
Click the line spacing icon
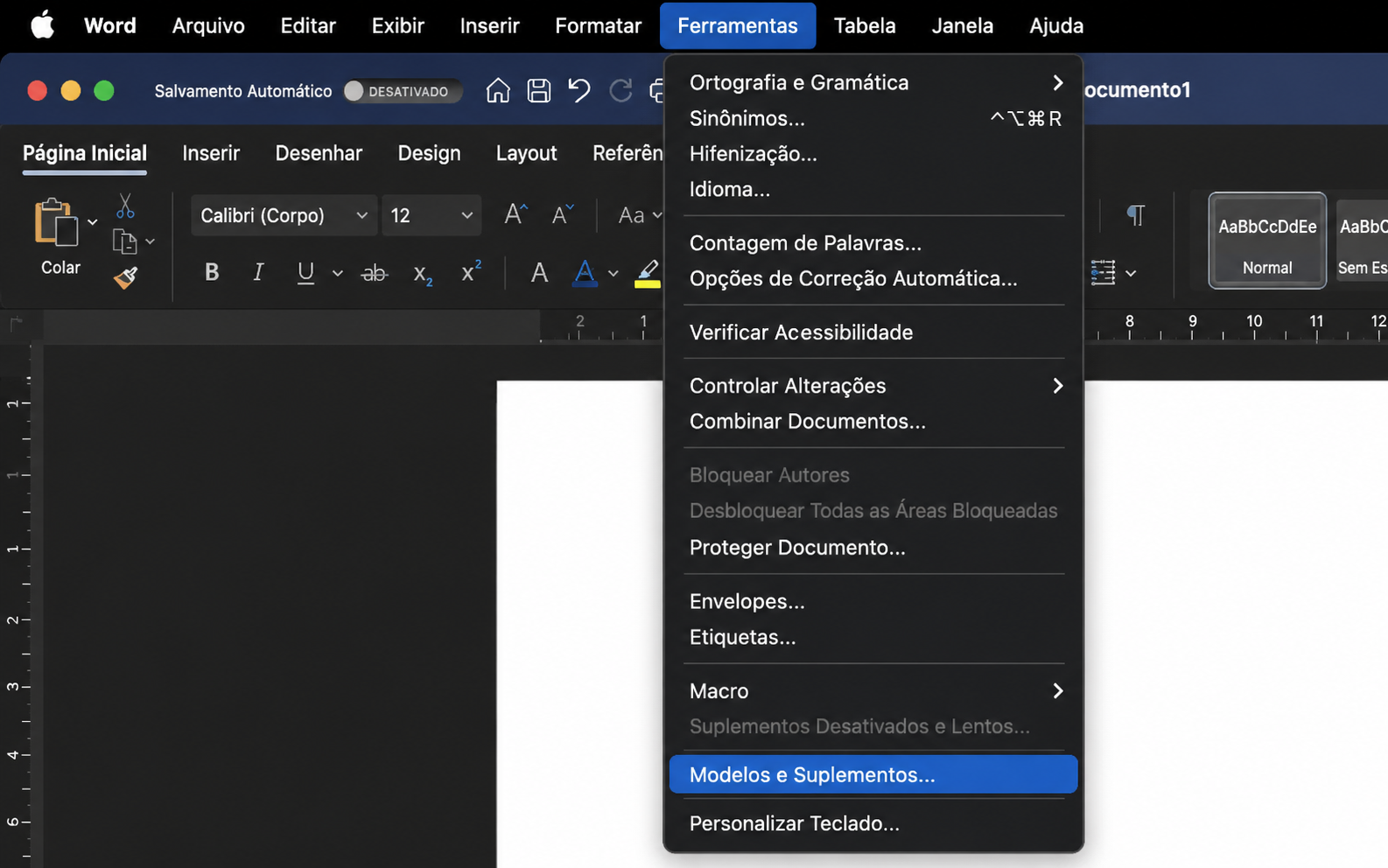pyautogui.click(x=1103, y=273)
